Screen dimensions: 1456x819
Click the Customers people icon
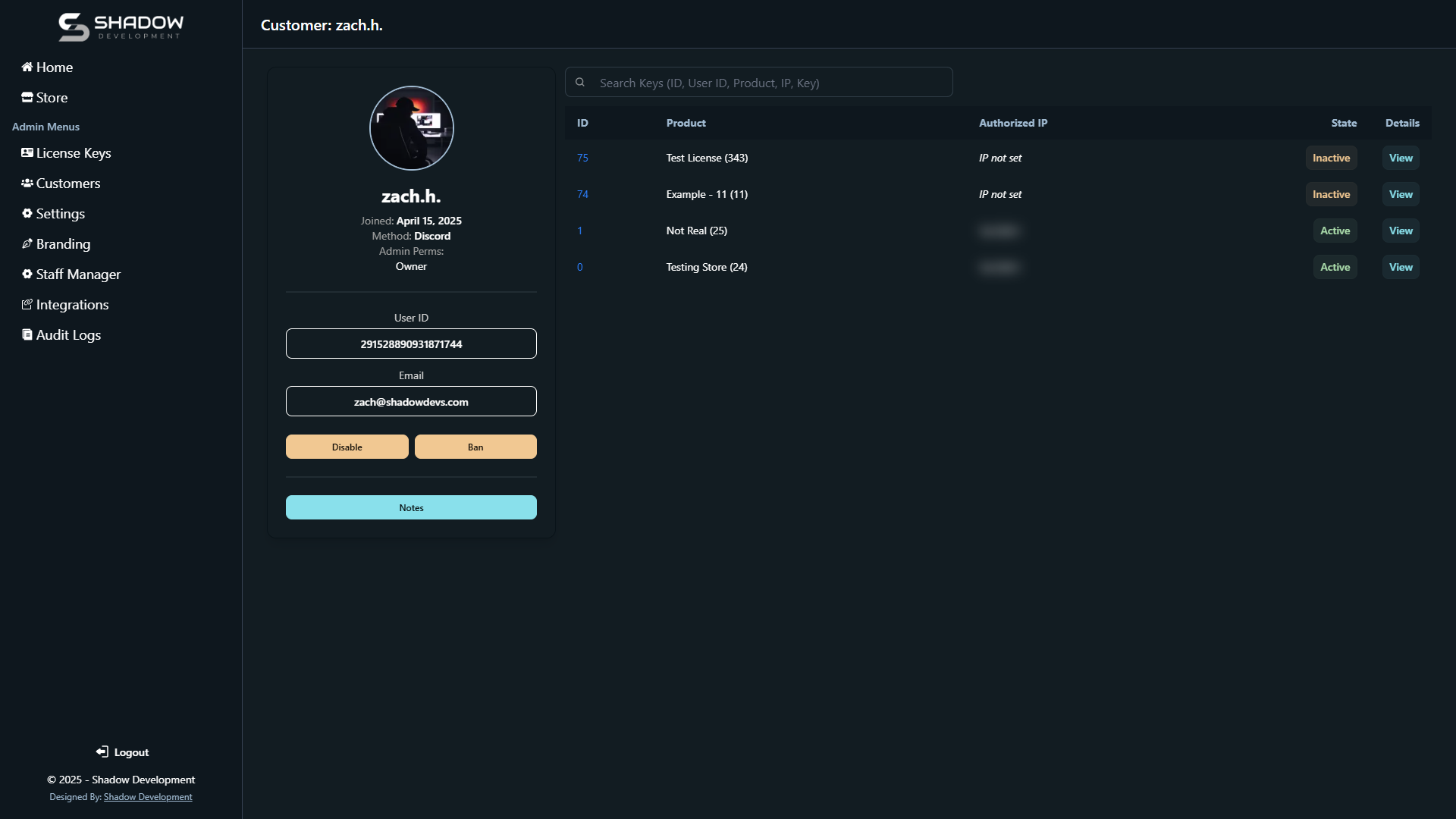click(x=27, y=183)
